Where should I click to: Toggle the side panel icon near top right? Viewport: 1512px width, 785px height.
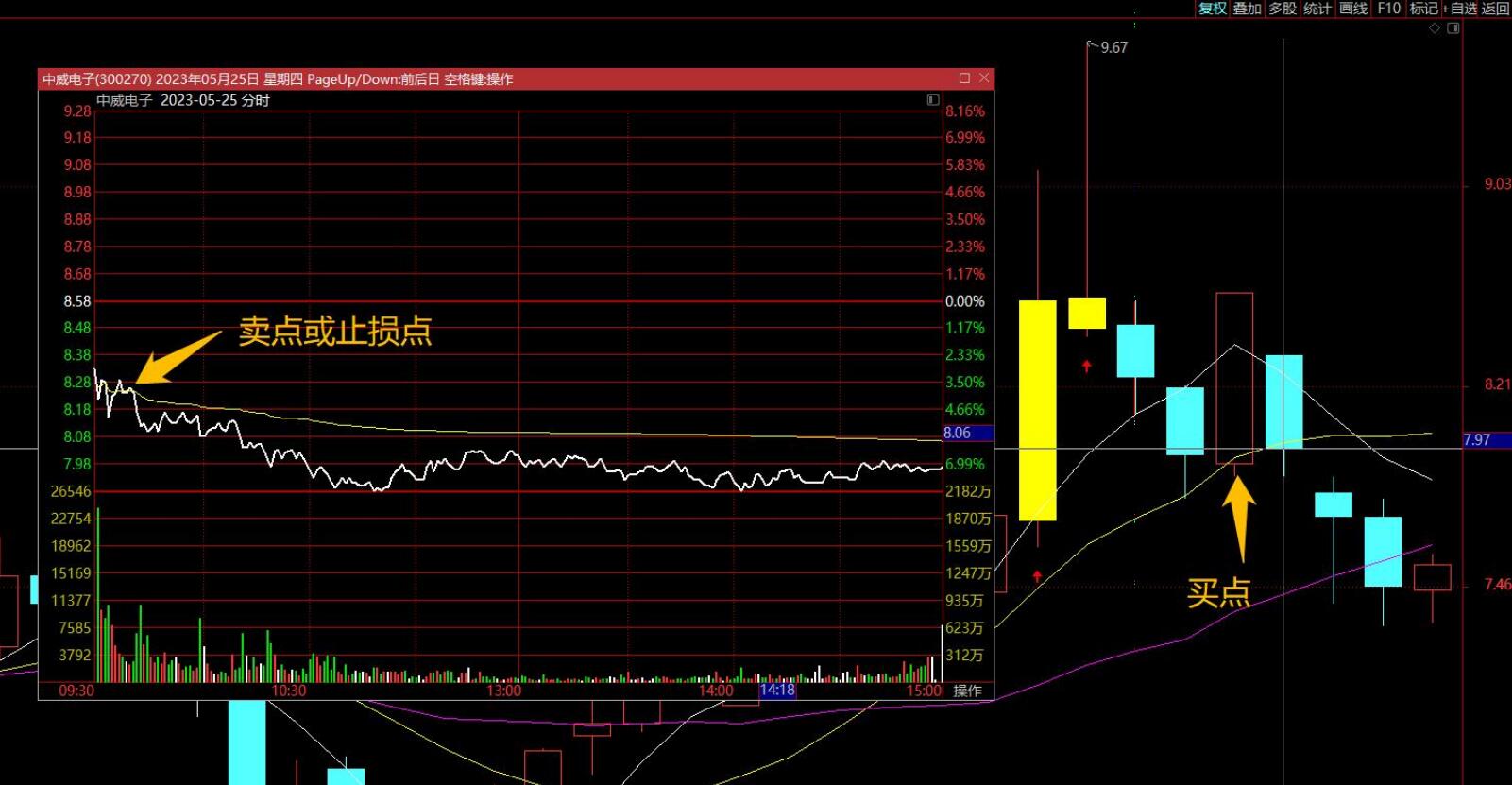click(1453, 28)
